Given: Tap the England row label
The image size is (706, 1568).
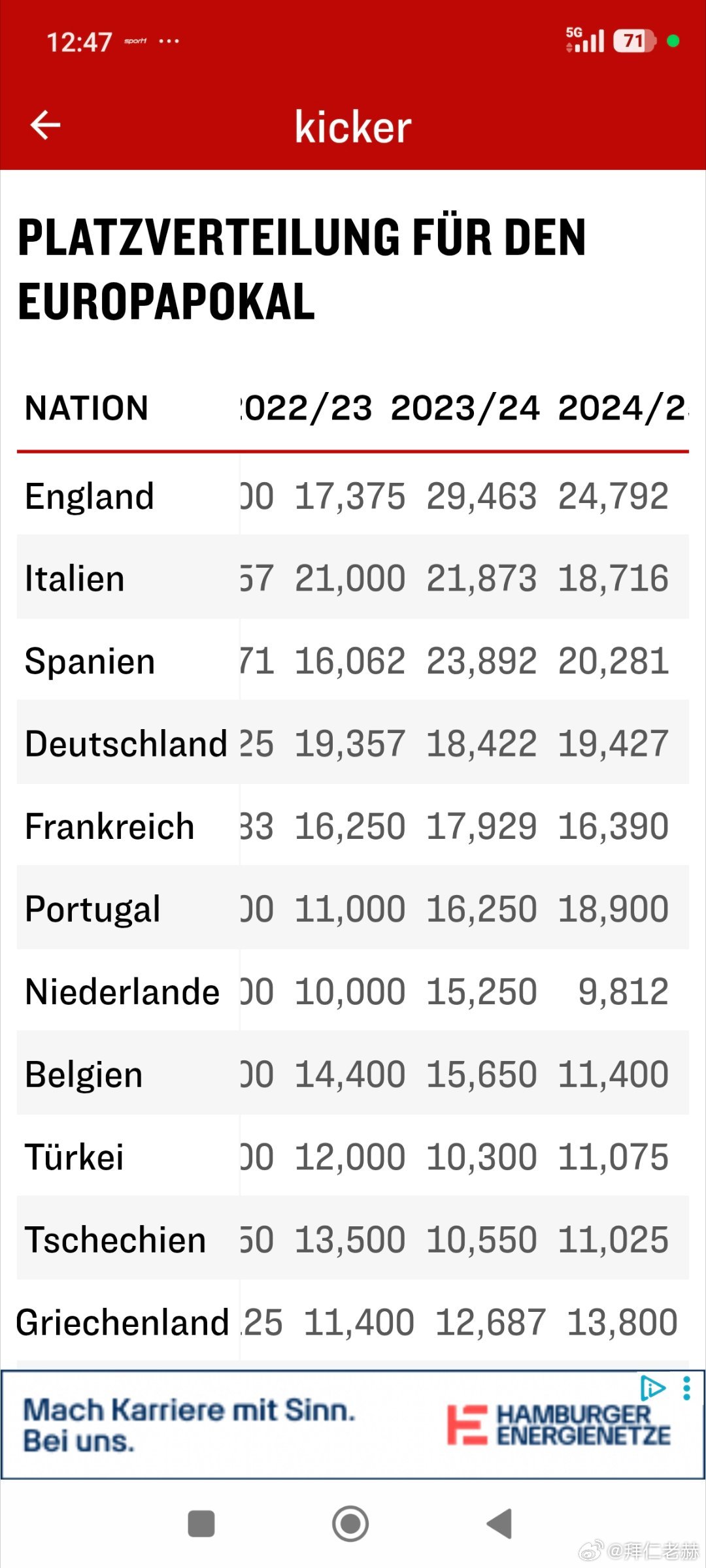Looking at the screenshot, I should [90, 497].
